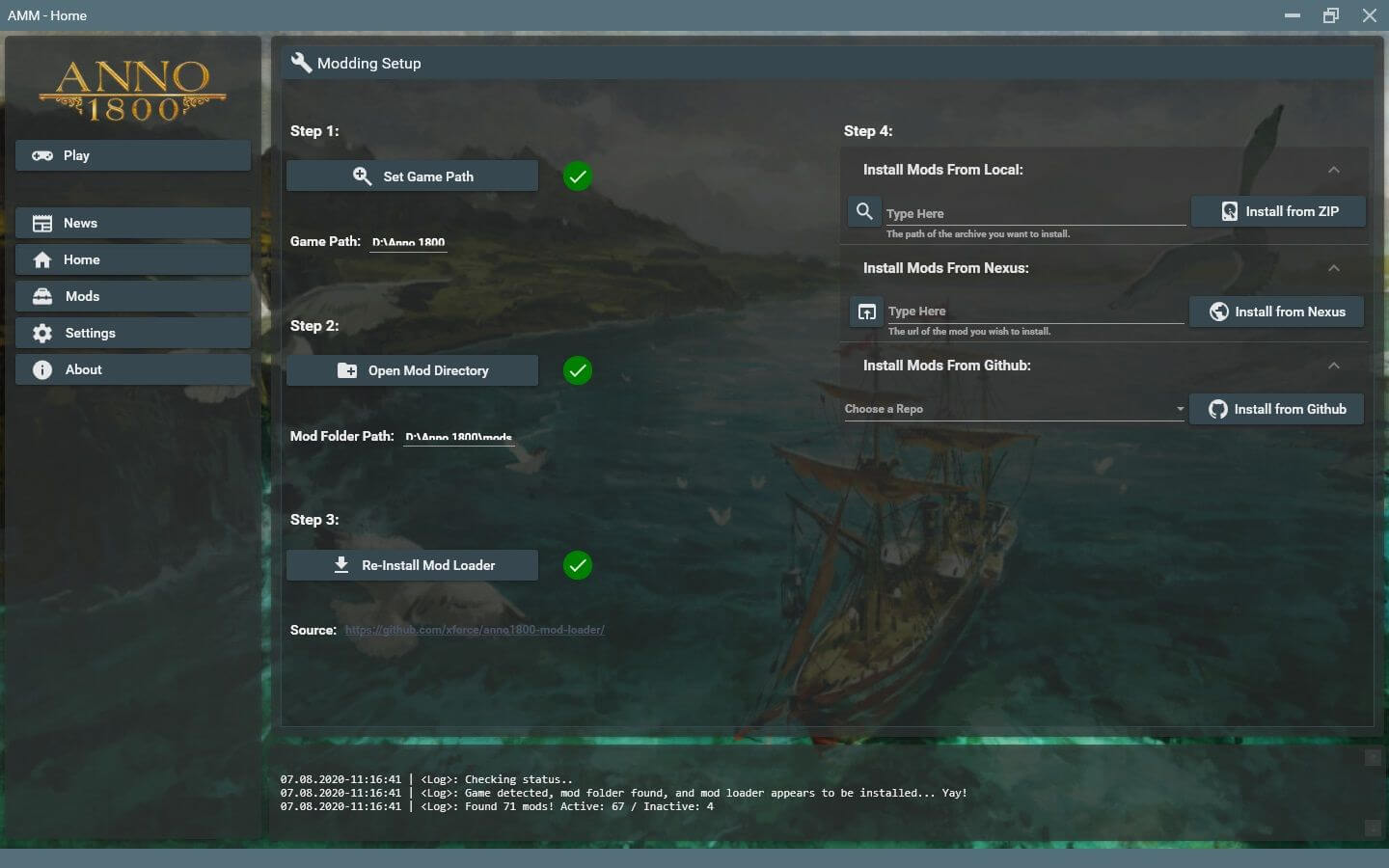
Task: Collapse the Install Mods From Local section
Action: [1333, 170]
